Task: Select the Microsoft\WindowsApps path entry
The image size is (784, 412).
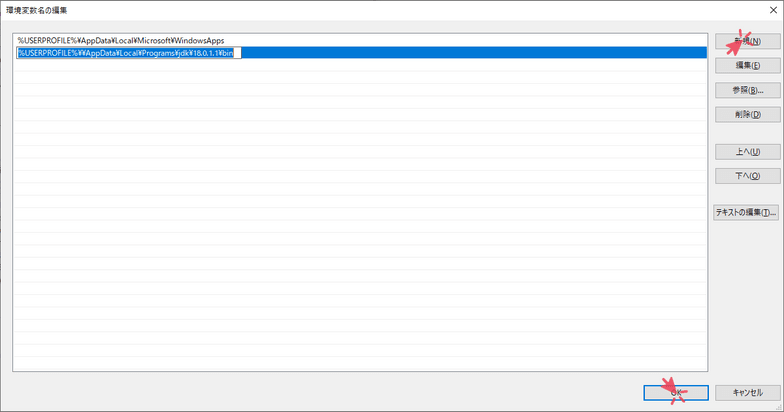Action: click(x=120, y=40)
